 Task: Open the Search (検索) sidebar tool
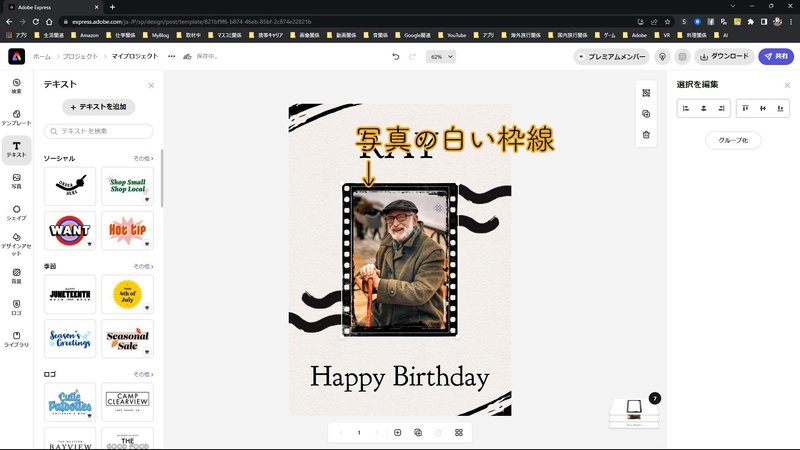16,86
